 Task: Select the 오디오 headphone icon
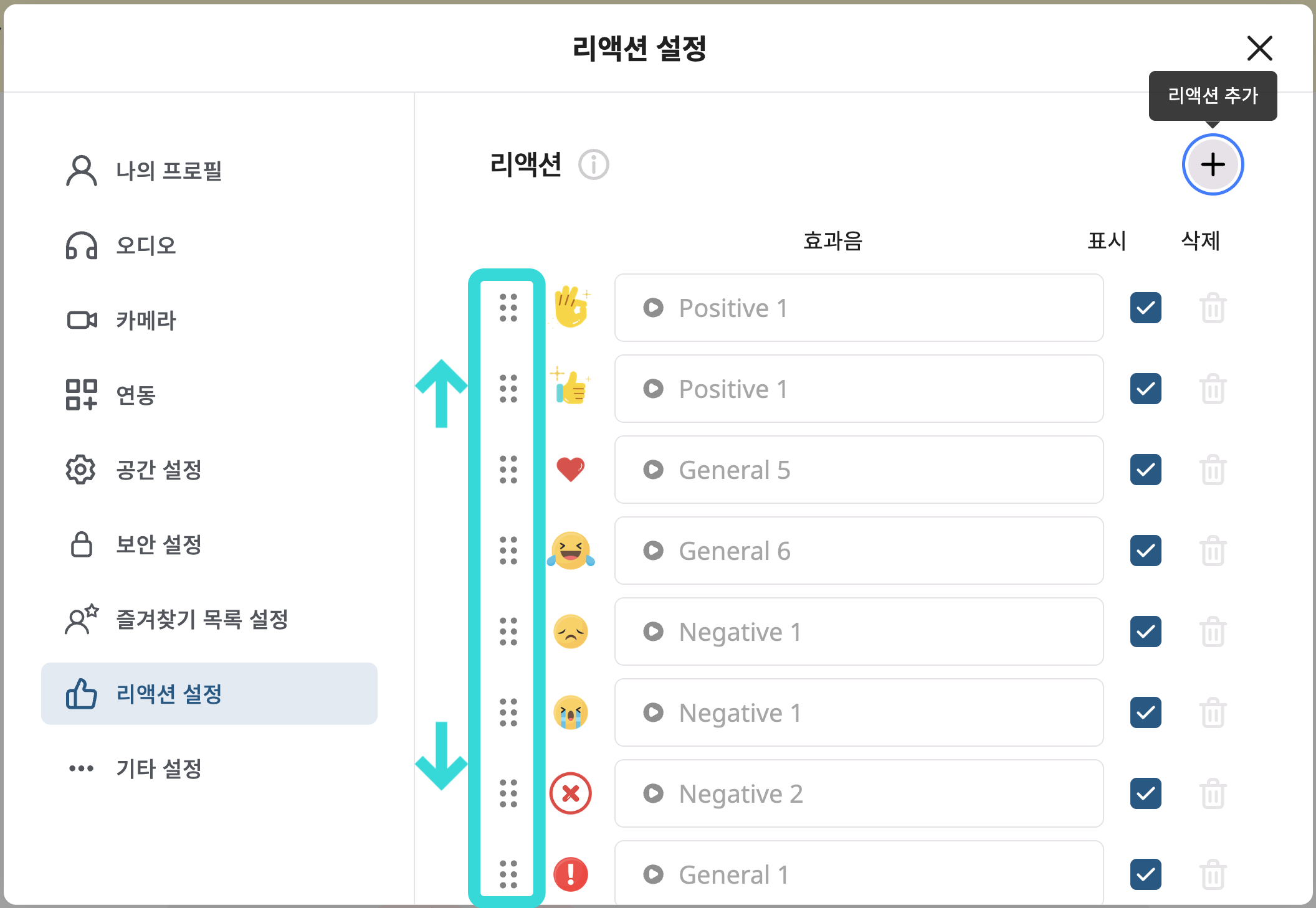(80, 246)
